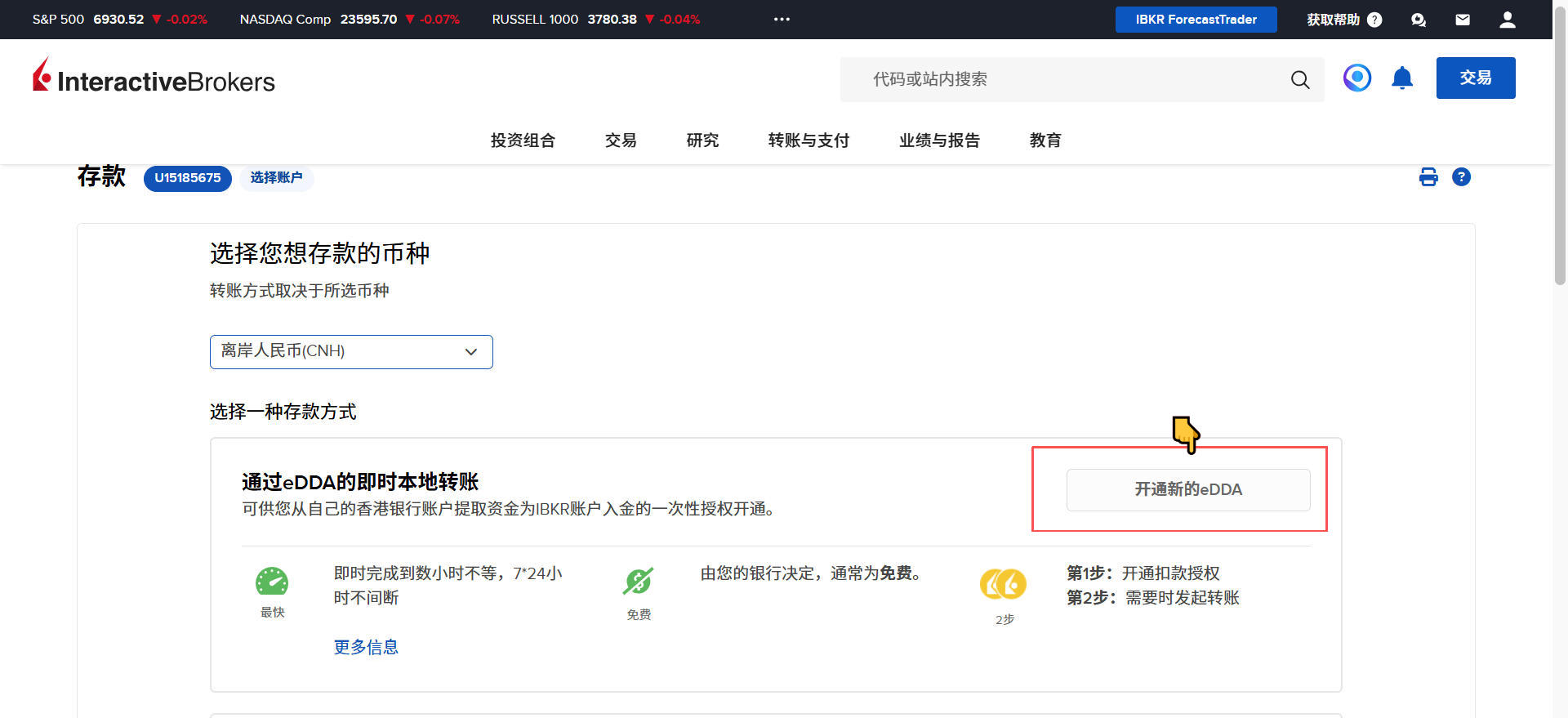Open the blue circular assistant icon
Viewport: 1568px width, 718px height.
1356,78
